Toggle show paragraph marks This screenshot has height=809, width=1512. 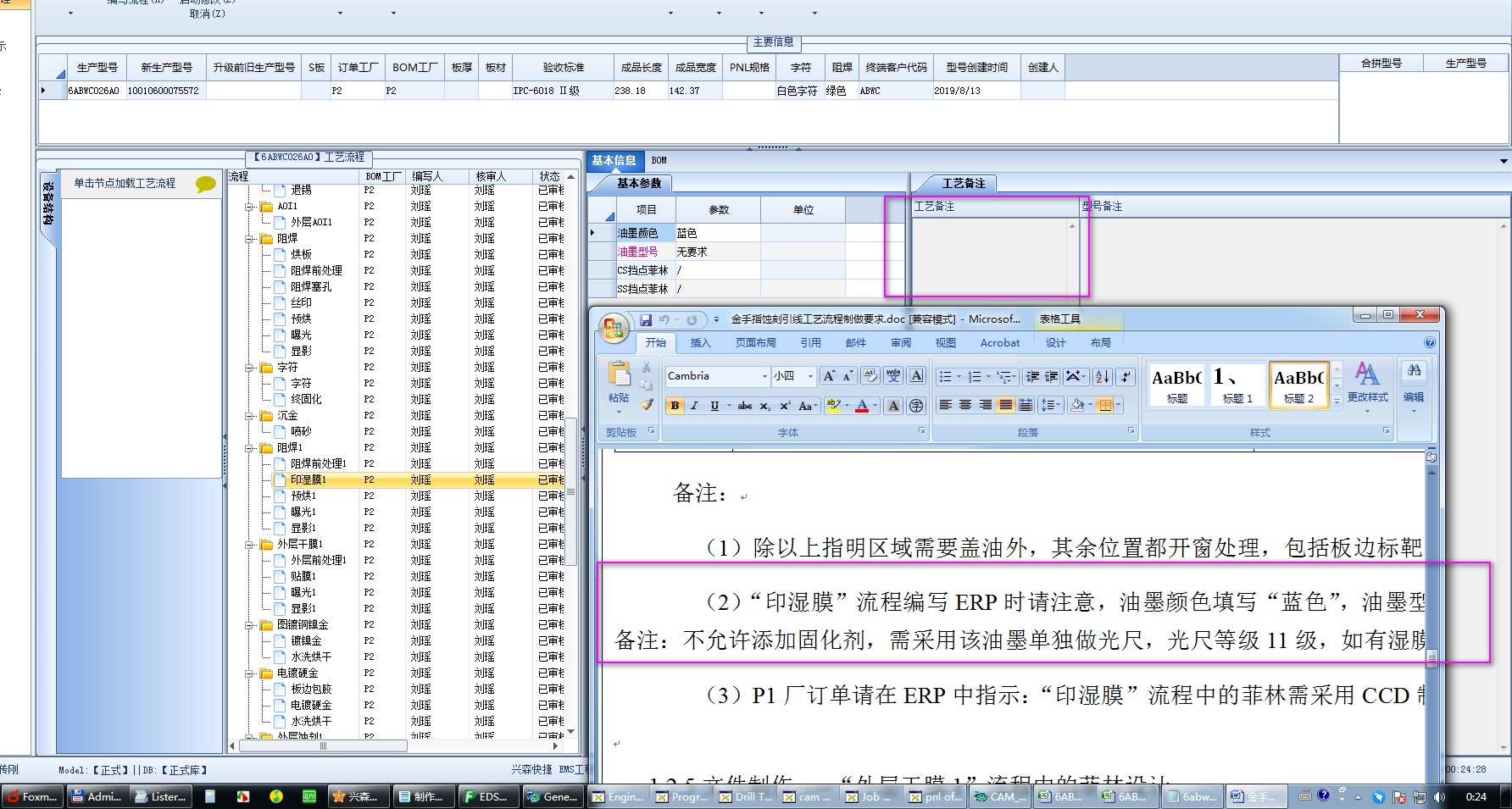click(1126, 376)
